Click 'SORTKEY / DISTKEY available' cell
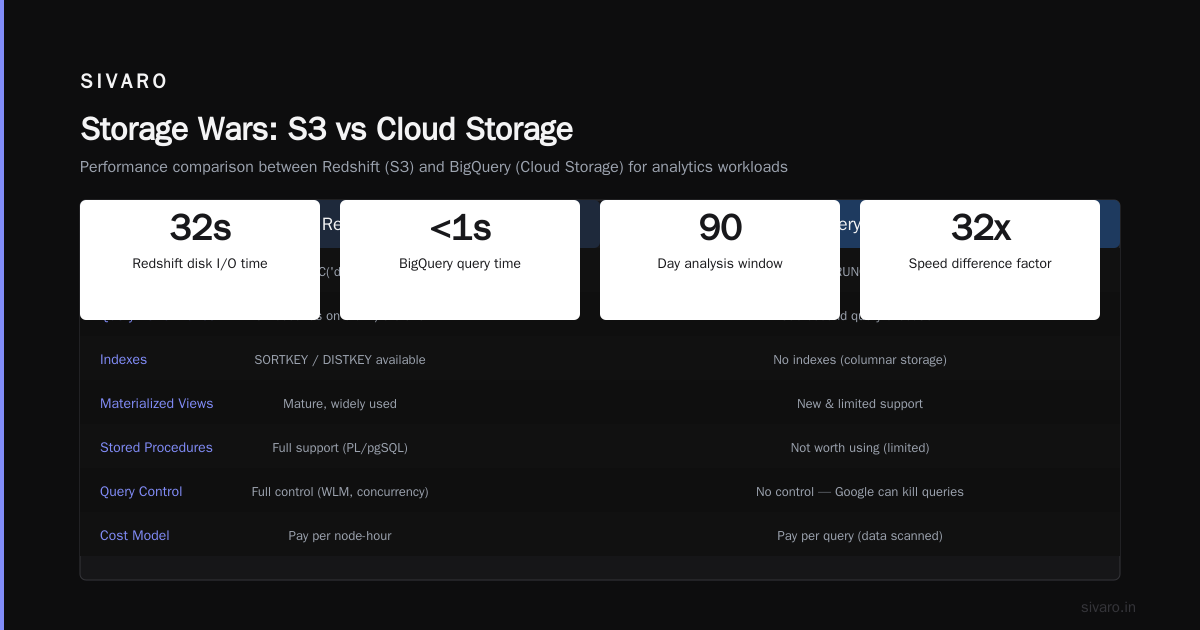 (340, 360)
